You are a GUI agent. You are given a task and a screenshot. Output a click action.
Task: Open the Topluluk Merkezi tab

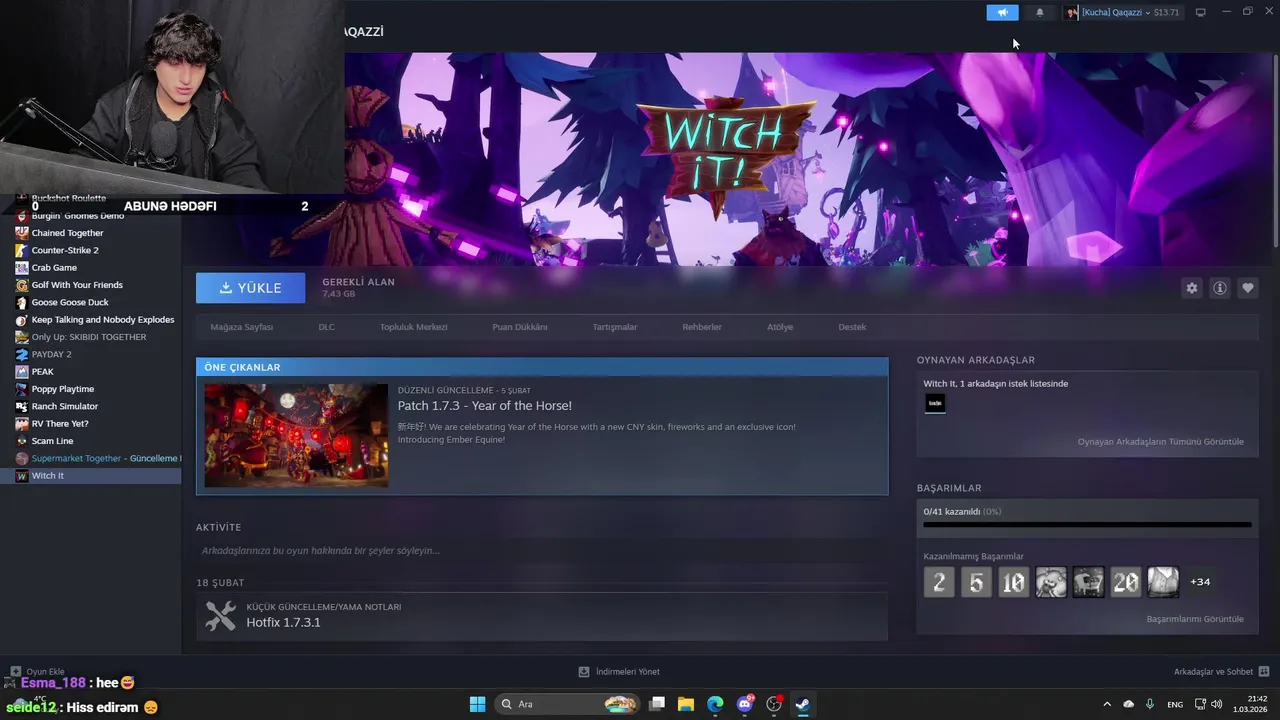point(413,327)
